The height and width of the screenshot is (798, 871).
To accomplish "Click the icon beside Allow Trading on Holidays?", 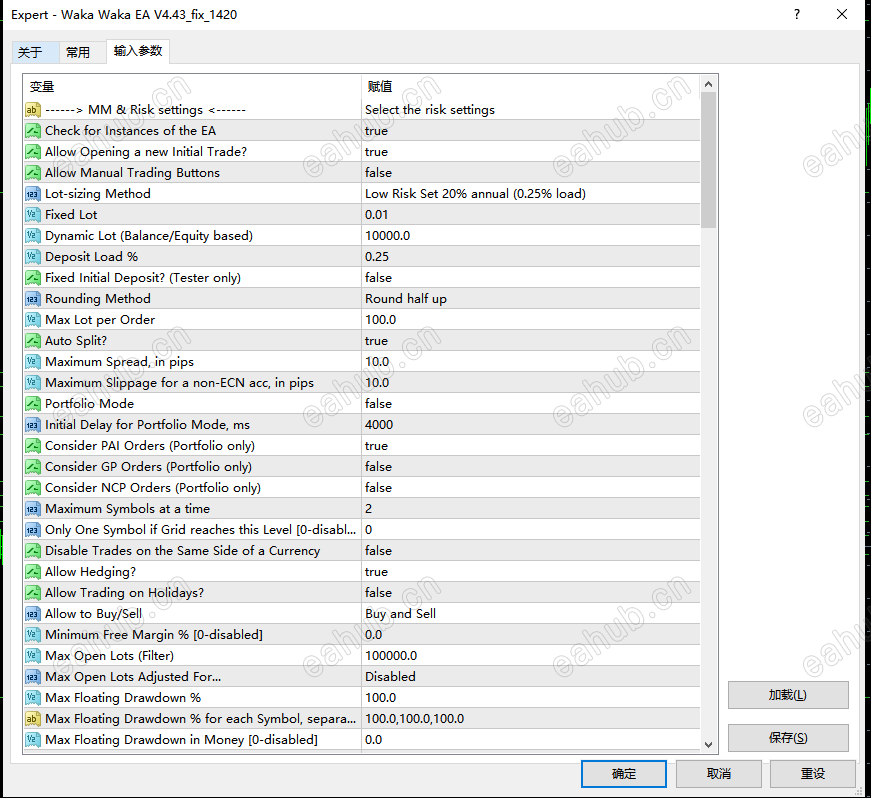I will coord(33,593).
